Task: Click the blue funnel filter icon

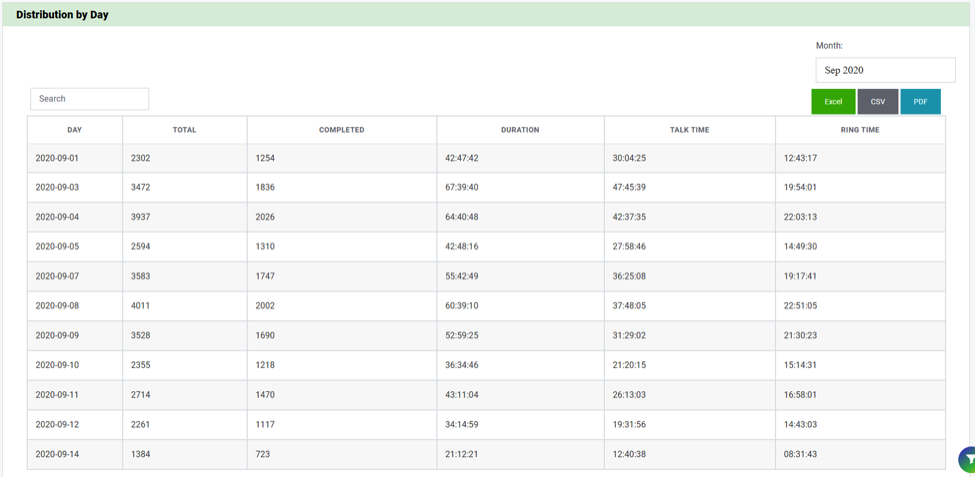Action: tap(967, 459)
